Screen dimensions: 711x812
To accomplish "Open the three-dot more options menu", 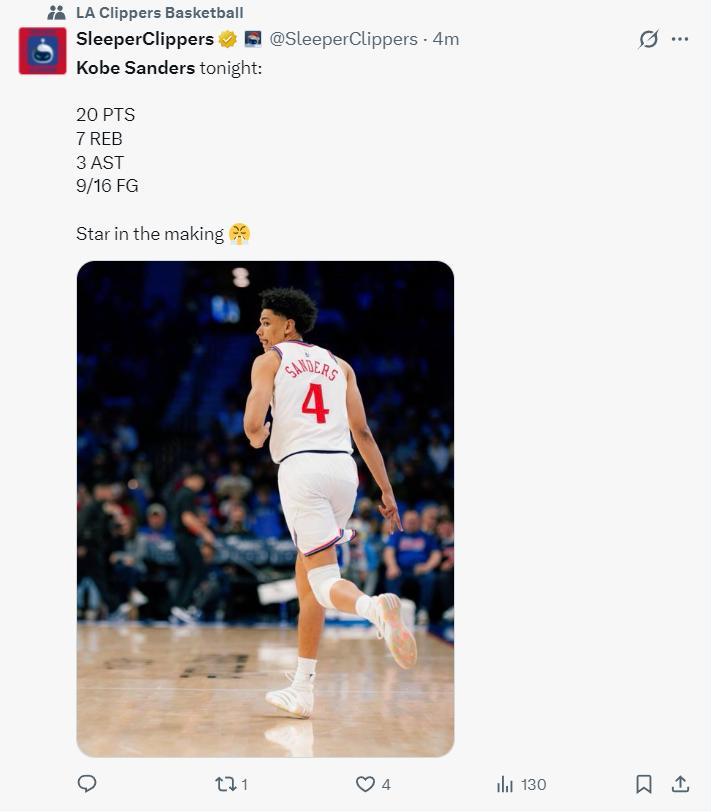I will 680,39.
